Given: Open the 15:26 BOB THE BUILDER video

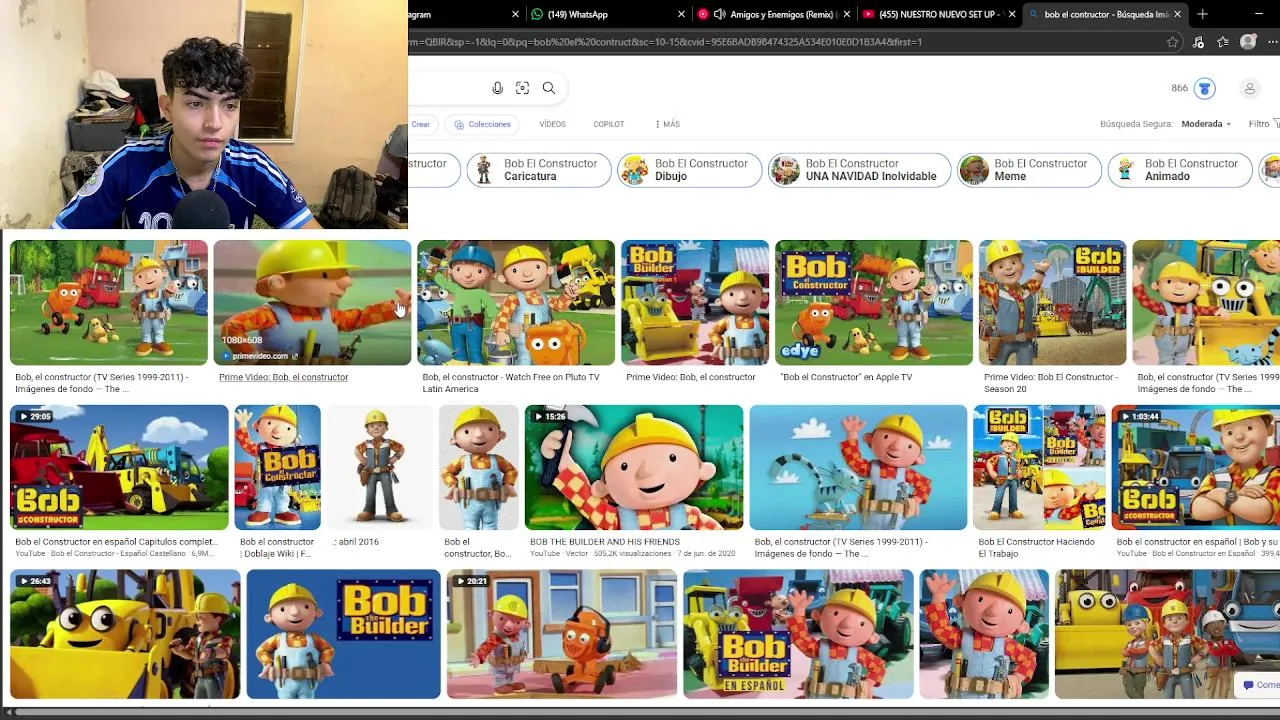Looking at the screenshot, I should [x=634, y=467].
